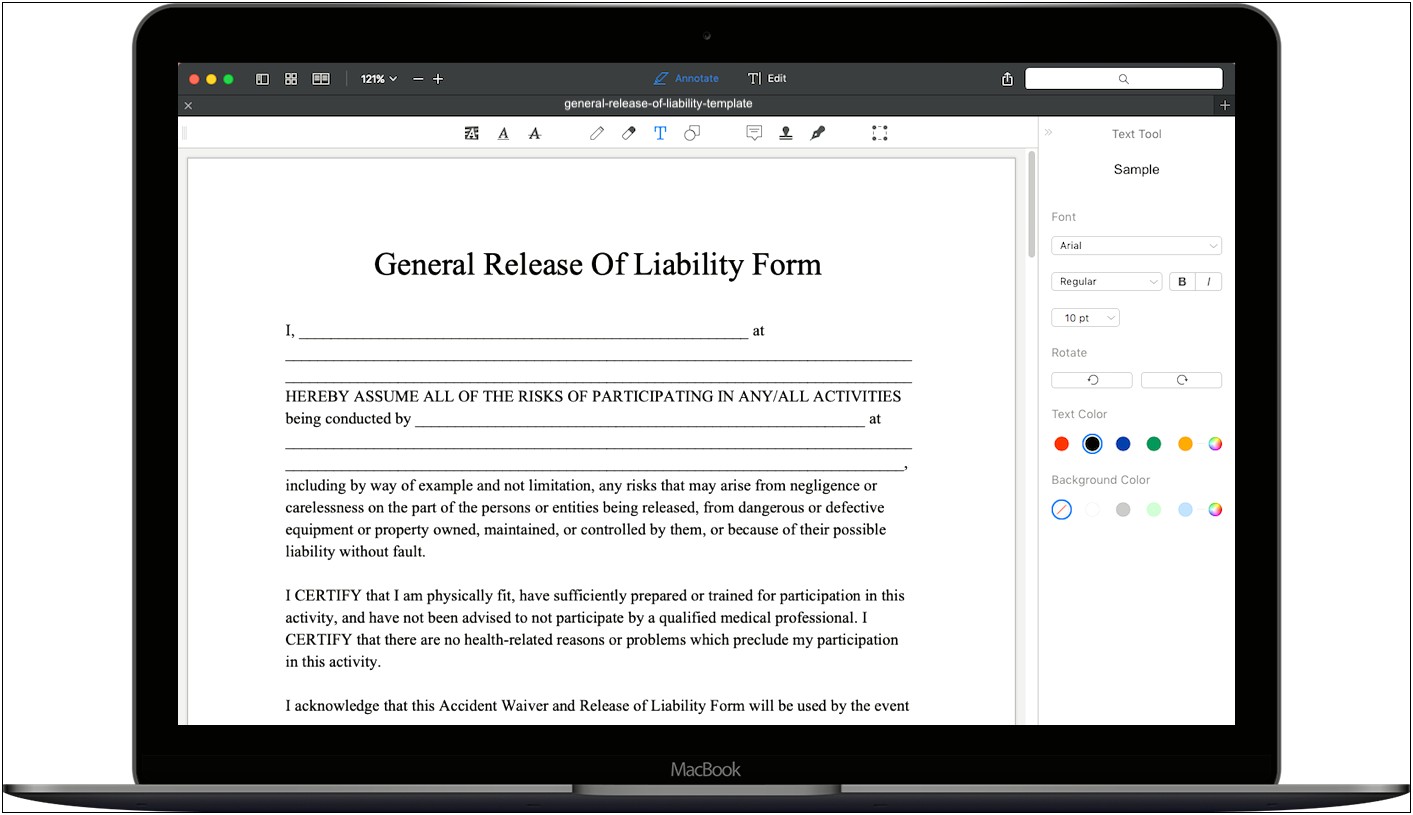Open the Regular font style dropdown

(1106, 282)
